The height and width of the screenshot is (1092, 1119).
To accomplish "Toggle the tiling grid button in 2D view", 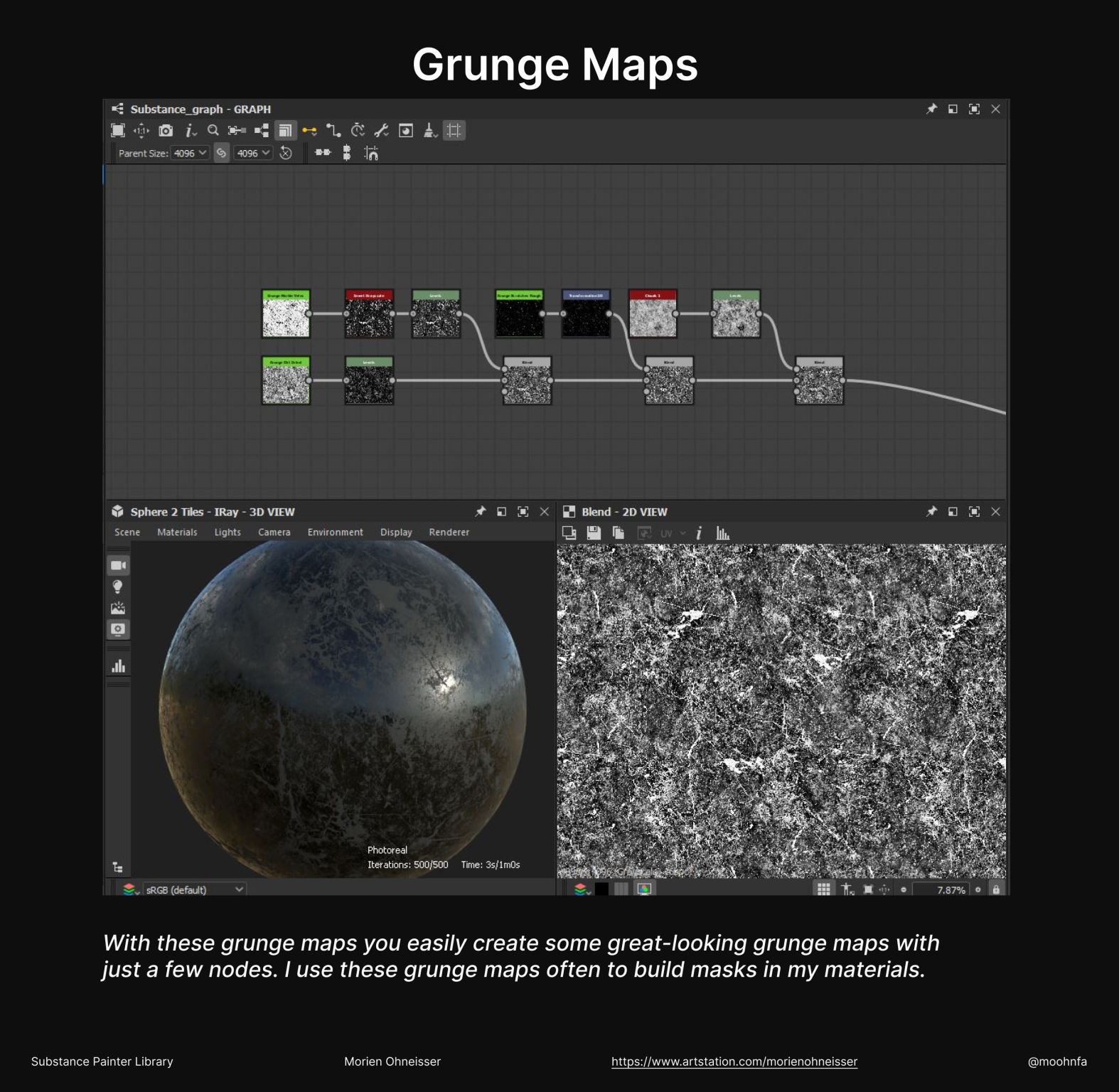I will [823, 889].
